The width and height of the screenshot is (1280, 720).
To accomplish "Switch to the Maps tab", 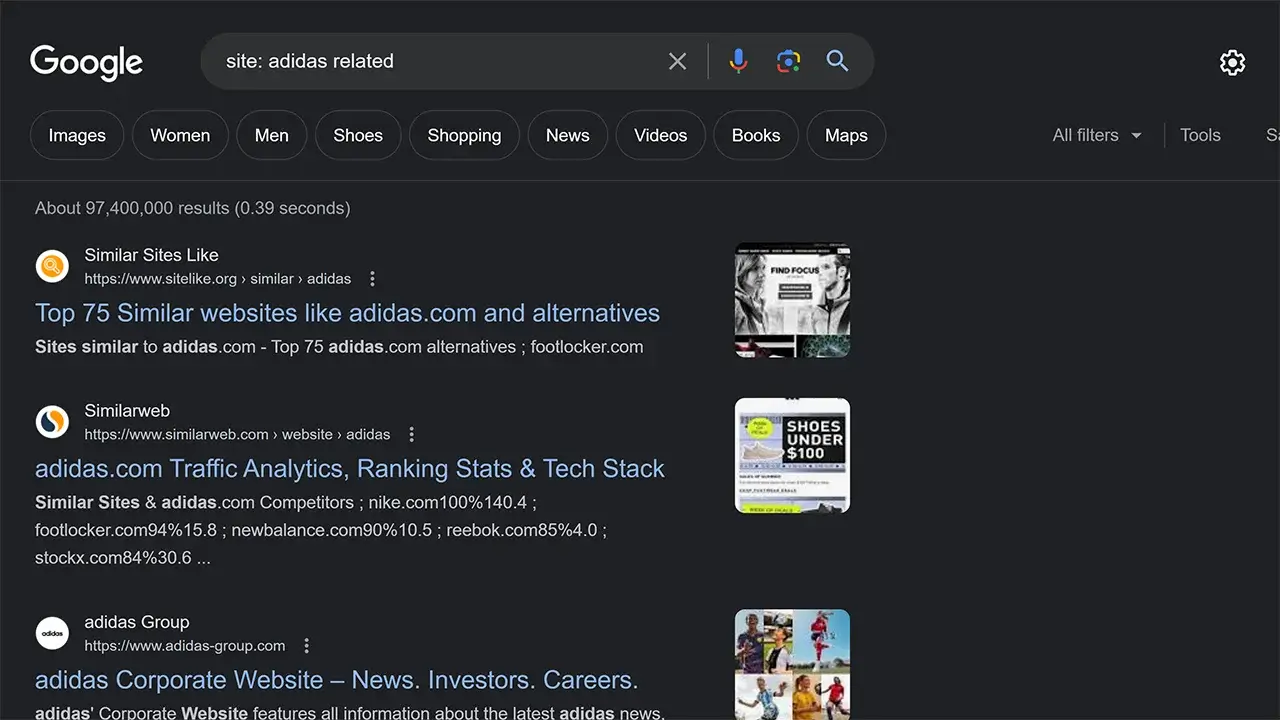I will pos(846,135).
